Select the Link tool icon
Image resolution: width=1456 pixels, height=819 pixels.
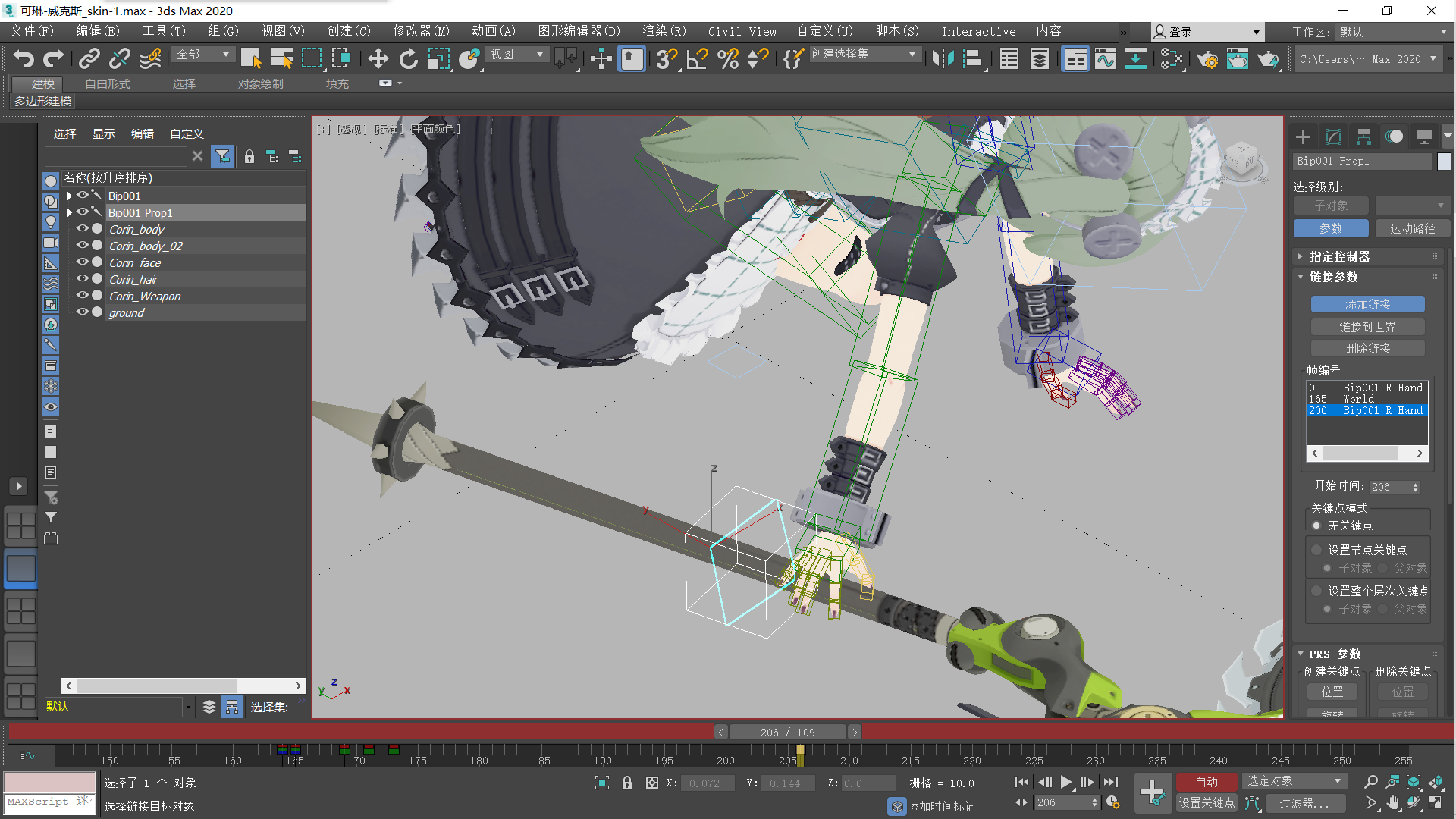89,58
